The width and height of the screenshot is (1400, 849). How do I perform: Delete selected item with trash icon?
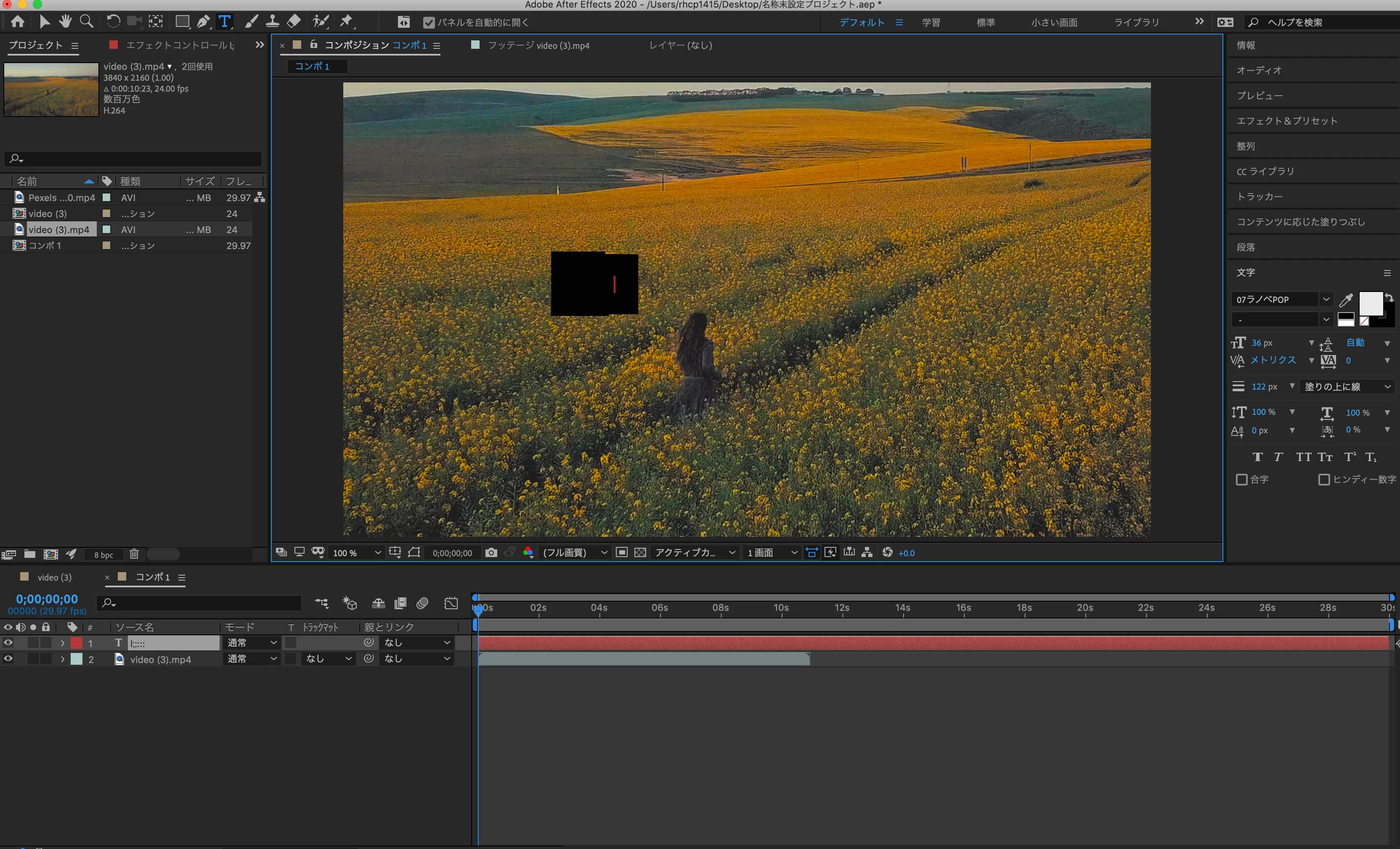pyautogui.click(x=134, y=554)
